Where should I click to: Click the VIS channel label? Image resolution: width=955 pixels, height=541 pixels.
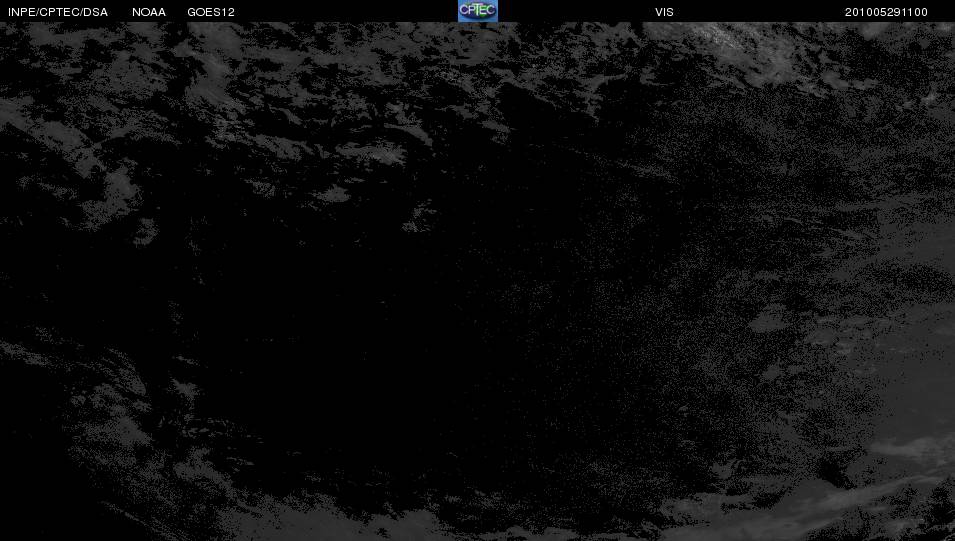(664, 12)
